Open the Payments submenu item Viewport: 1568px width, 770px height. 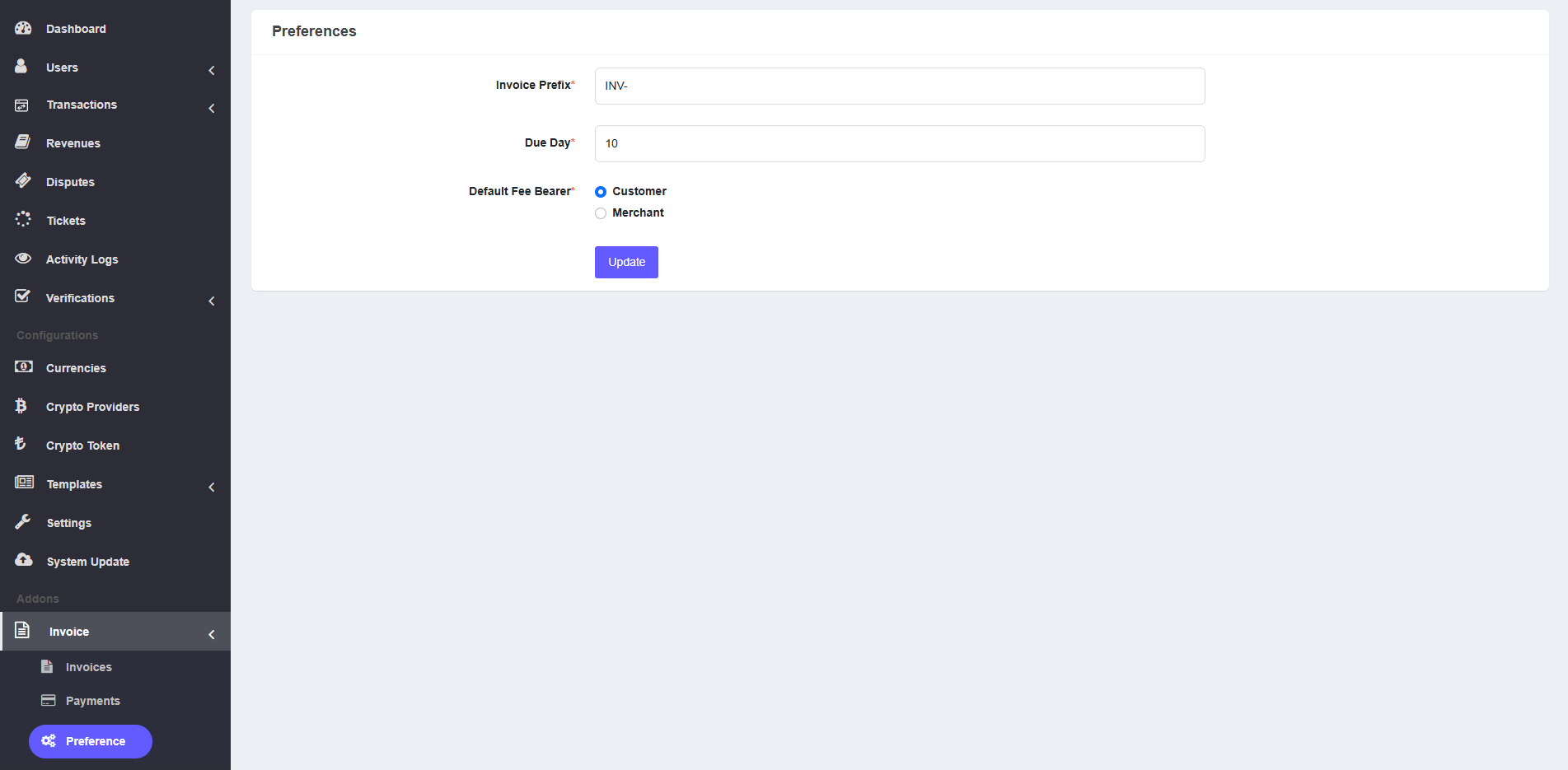click(92, 701)
